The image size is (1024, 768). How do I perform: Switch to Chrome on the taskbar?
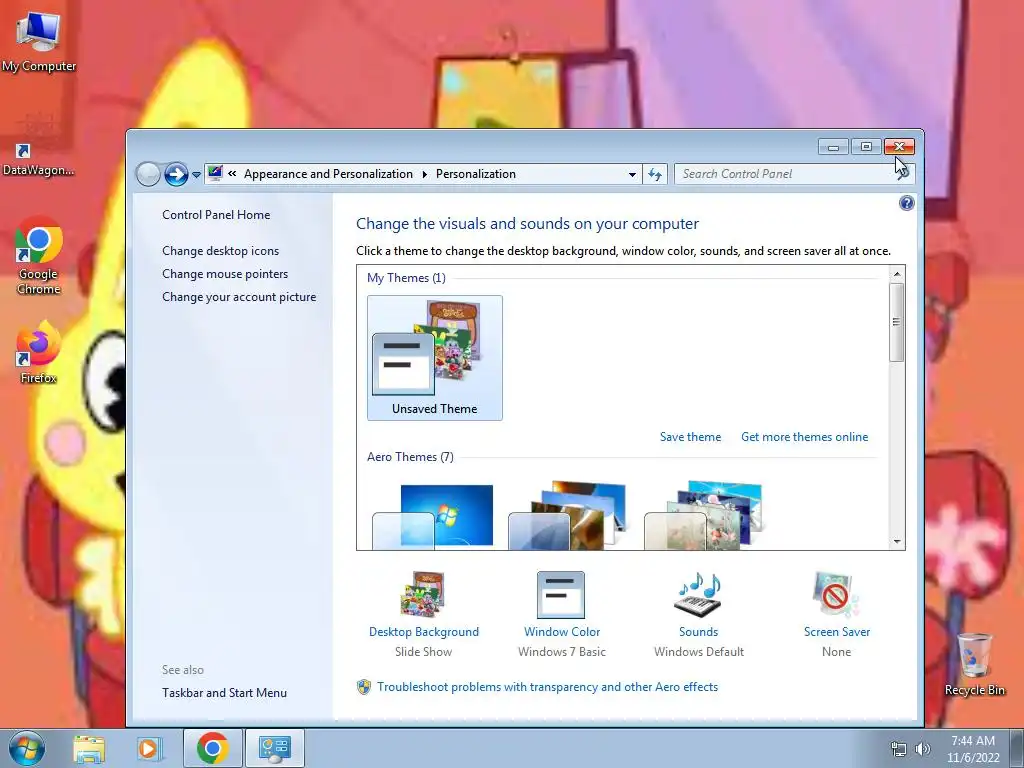(x=212, y=748)
